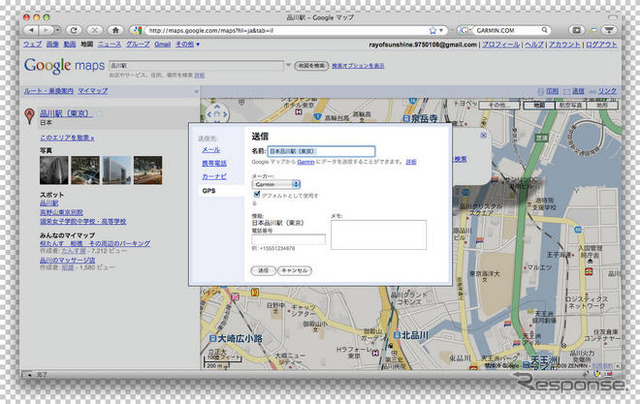This screenshot has height=404, width=640.
Task: Open the その他 map layers button
Action: pyautogui.click(x=499, y=105)
